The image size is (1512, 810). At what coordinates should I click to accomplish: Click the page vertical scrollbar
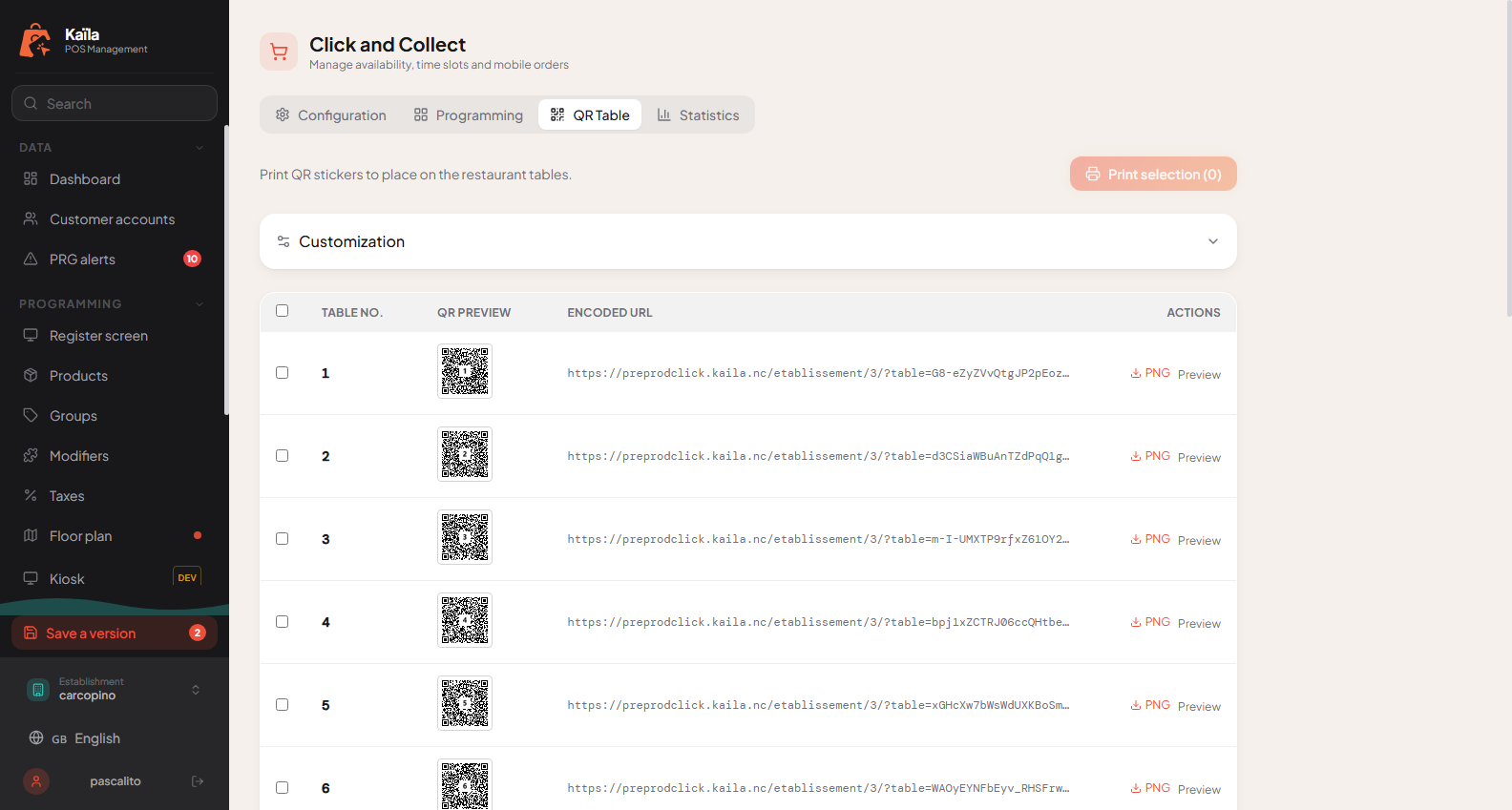pyautogui.click(x=1508, y=158)
